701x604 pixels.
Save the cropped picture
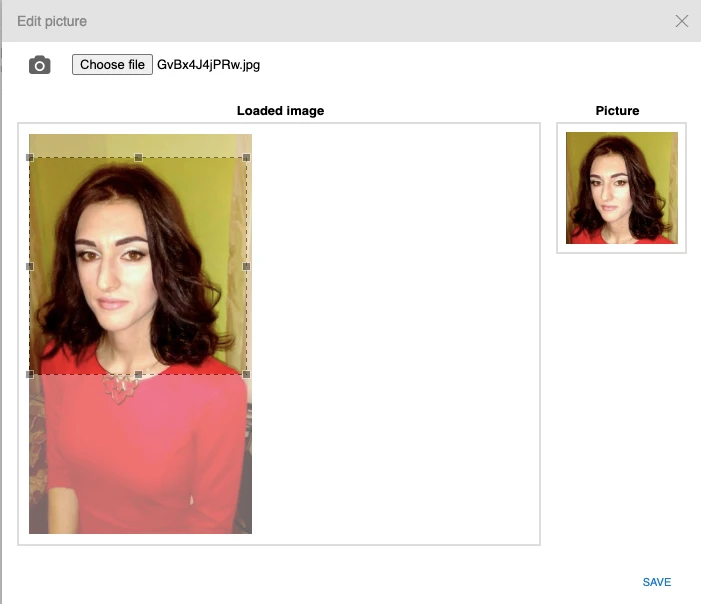(x=656, y=582)
